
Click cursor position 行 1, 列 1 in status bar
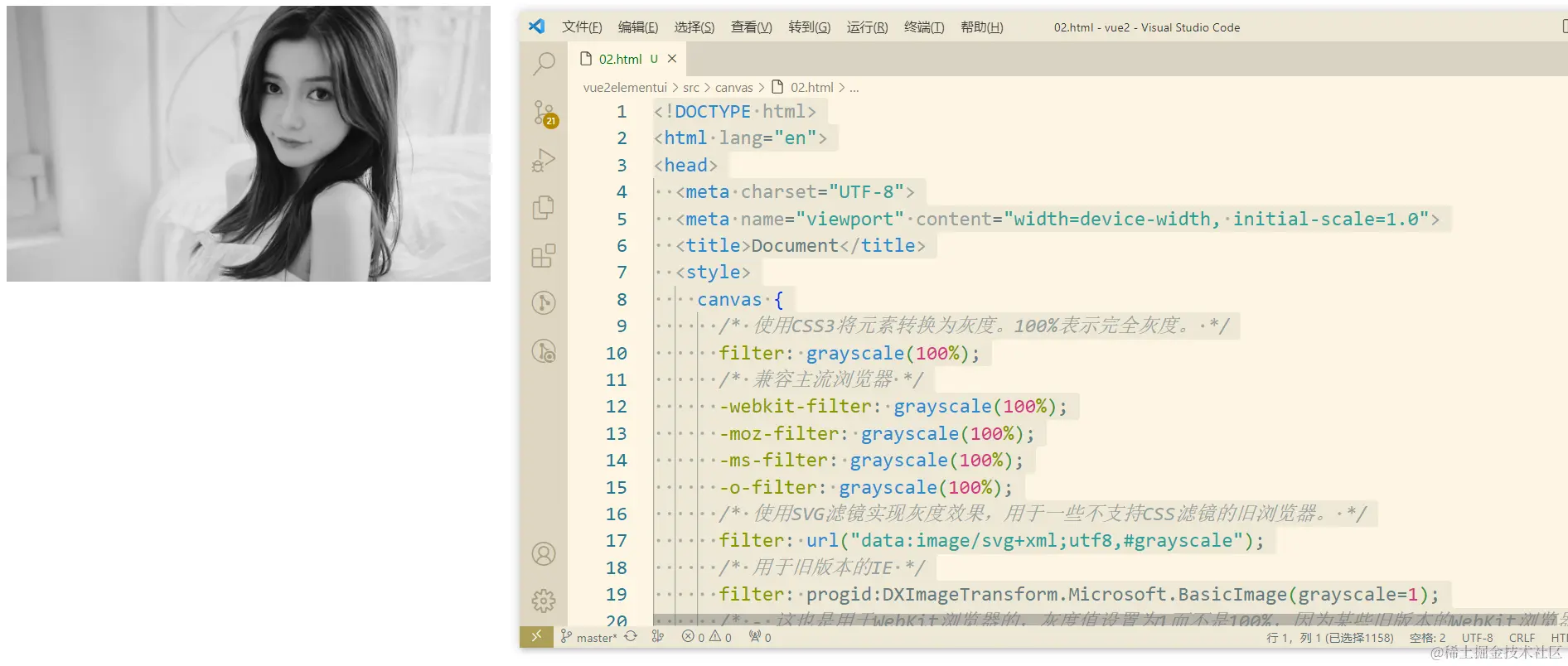pyautogui.click(x=1330, y=638)
